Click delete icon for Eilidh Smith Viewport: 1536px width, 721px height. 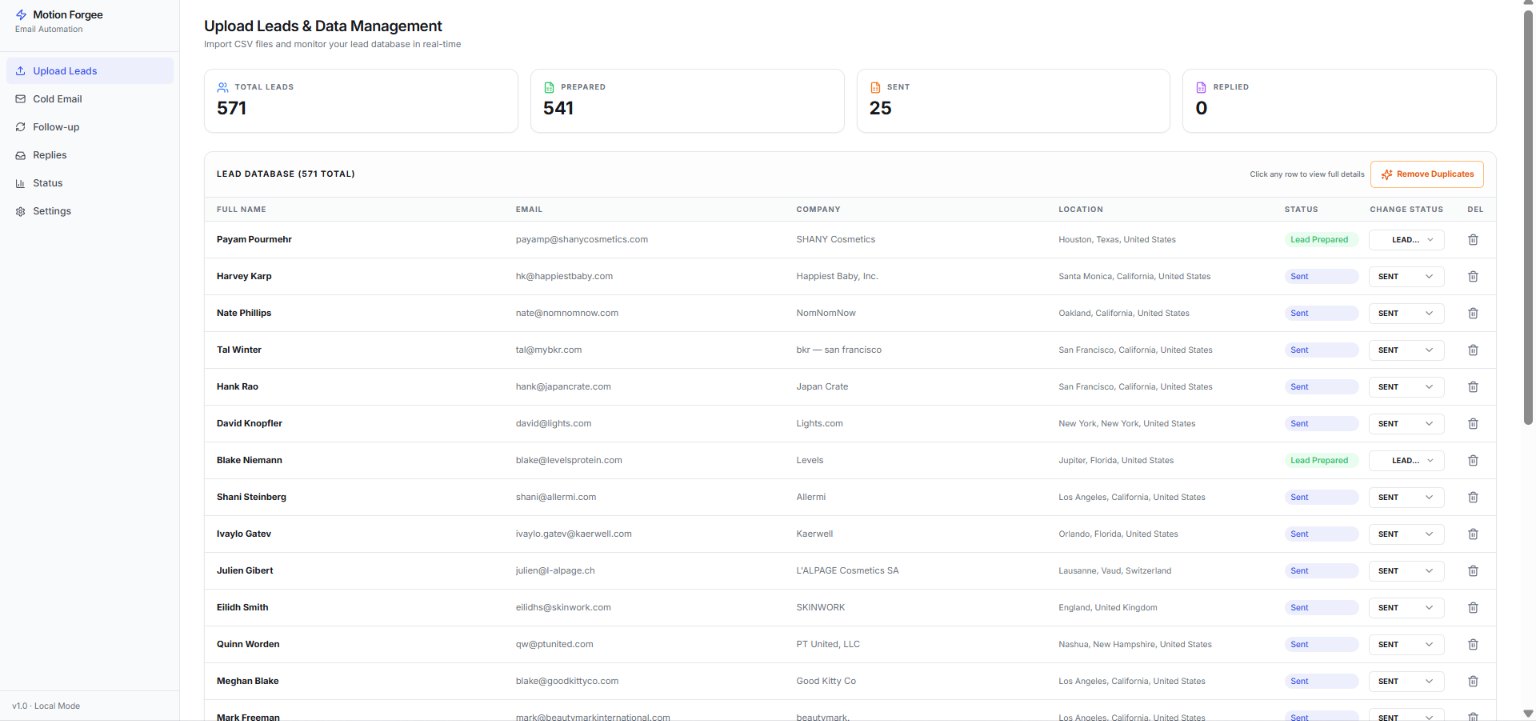1472,608
